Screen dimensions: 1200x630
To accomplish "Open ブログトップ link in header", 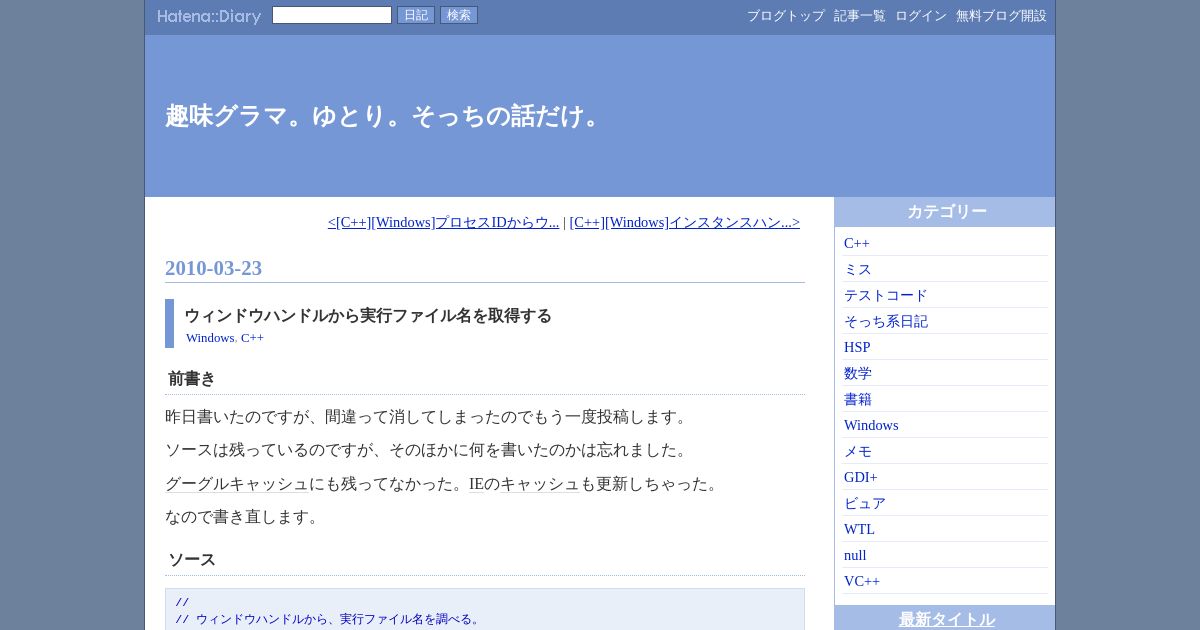I will (786, 16).
